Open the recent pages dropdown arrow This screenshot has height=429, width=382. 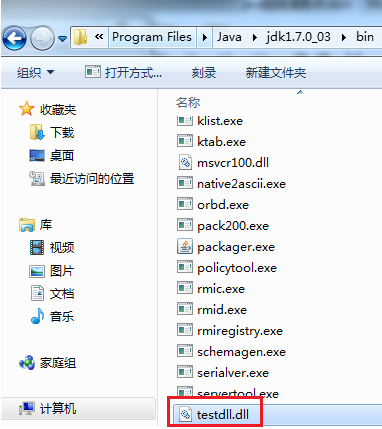pyautogui.click(x=62, y=39)
